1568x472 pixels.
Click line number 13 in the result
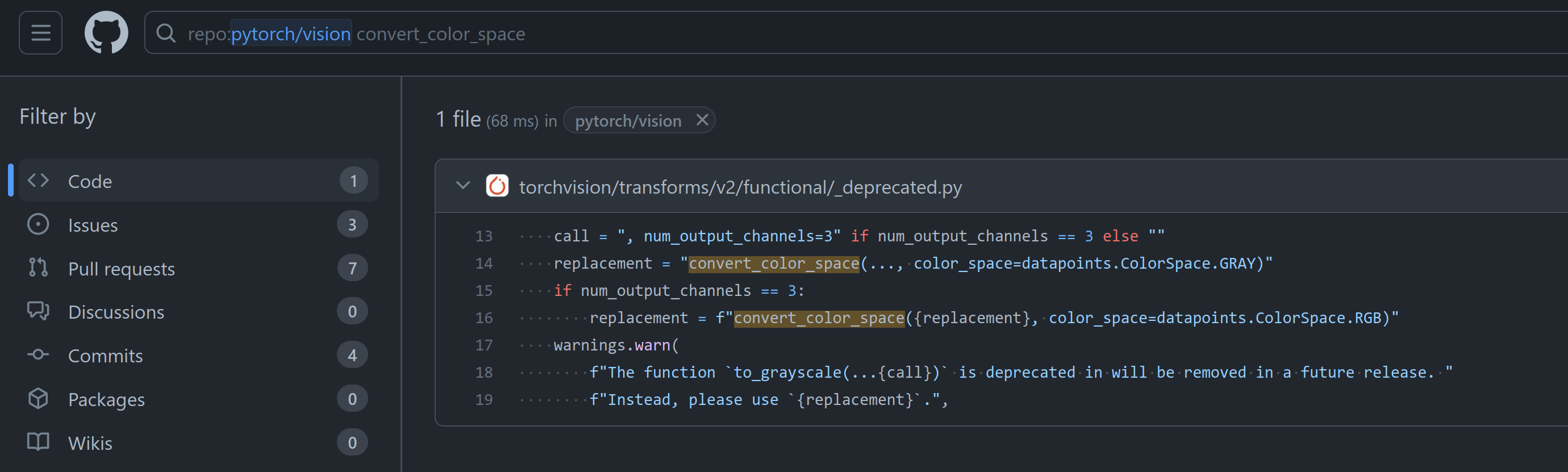pyautogui.click(x=484, y=236)
